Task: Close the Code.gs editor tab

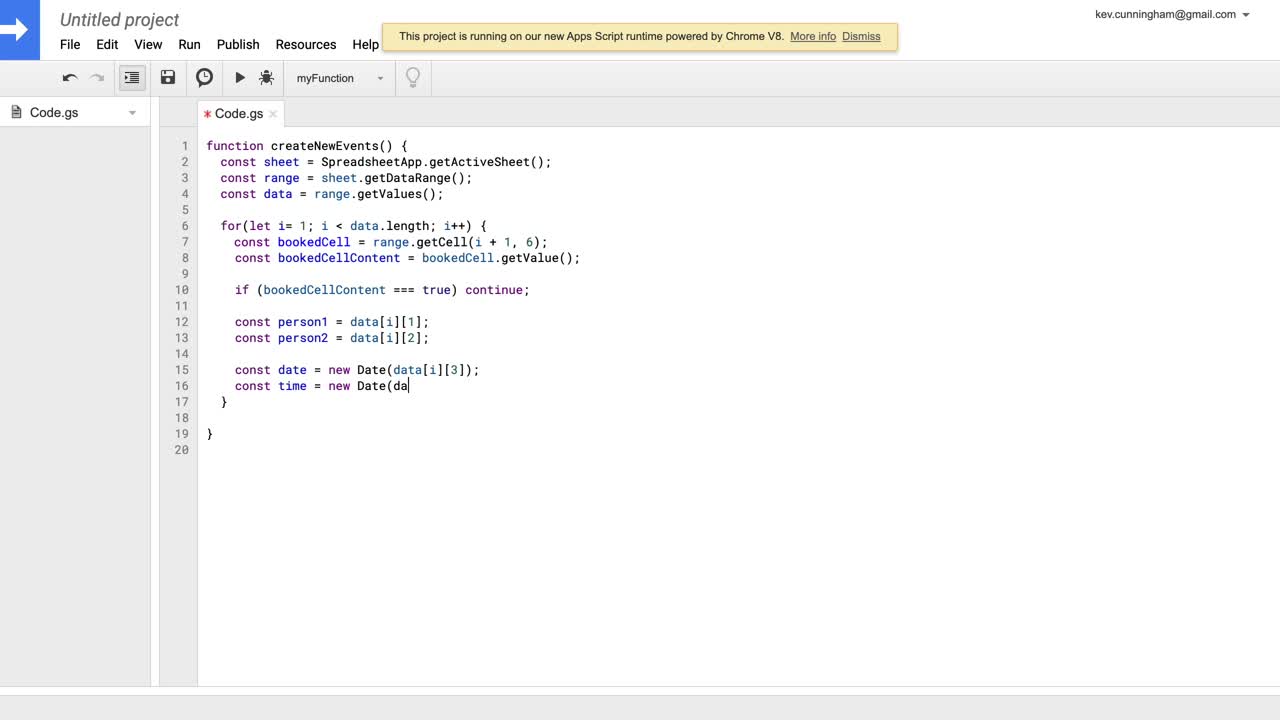Action: (273, 114)
